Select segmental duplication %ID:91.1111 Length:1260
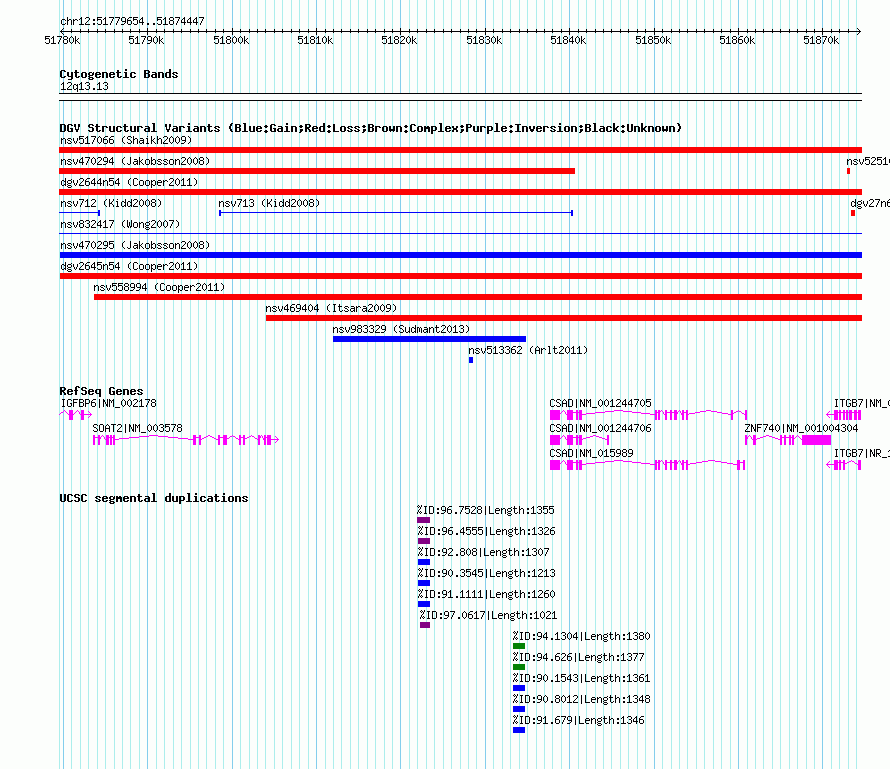 pyautogui.click(x=423, y=604)
